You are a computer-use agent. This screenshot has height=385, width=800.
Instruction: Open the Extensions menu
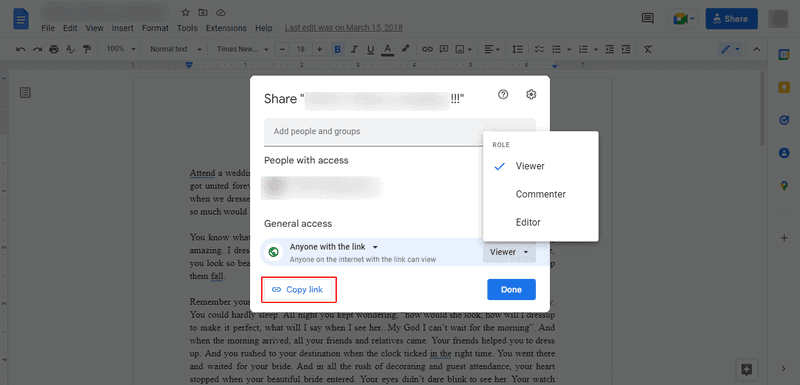click(x=226, y=28)
